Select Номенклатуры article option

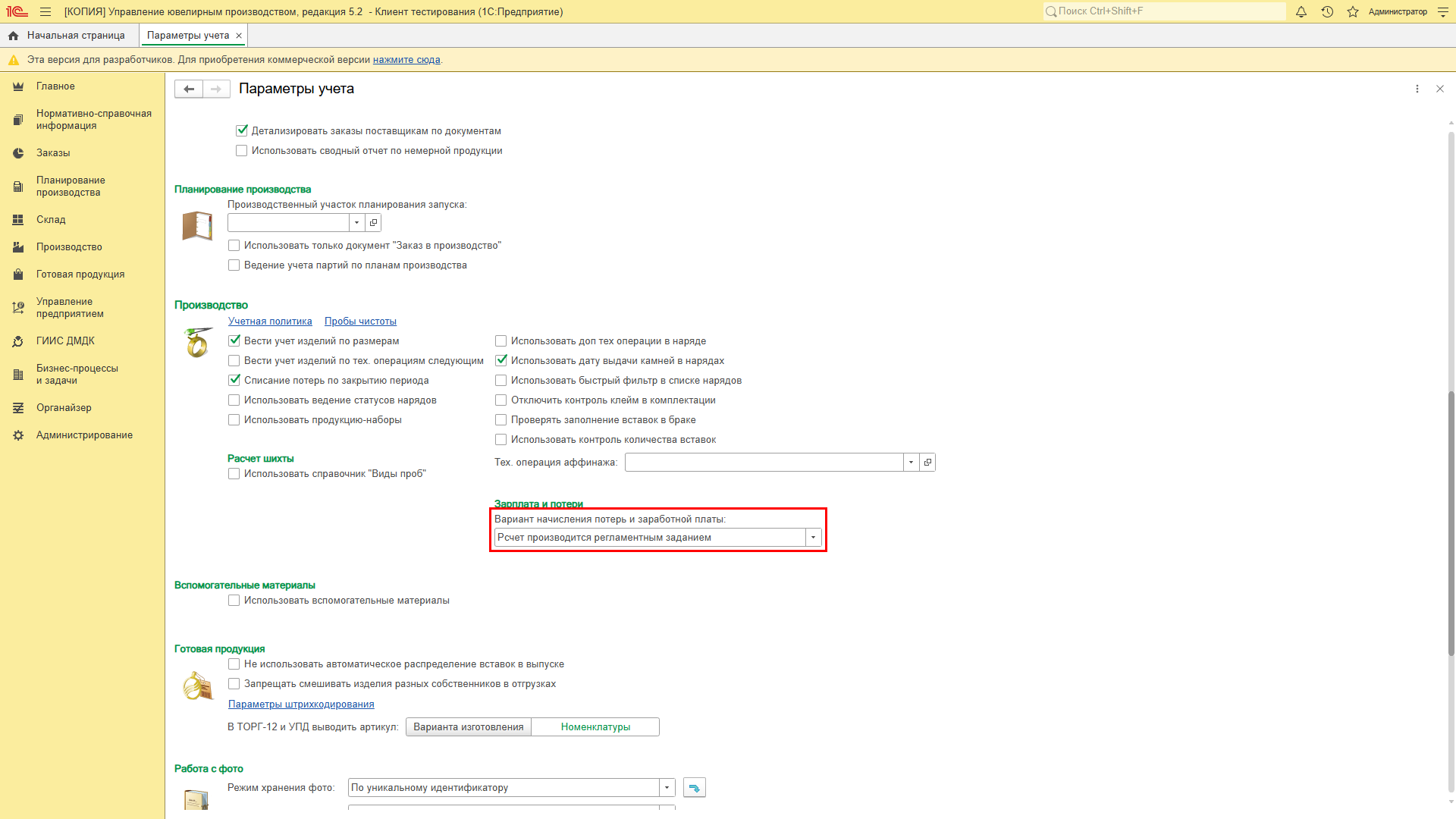[x=595, y=726]
